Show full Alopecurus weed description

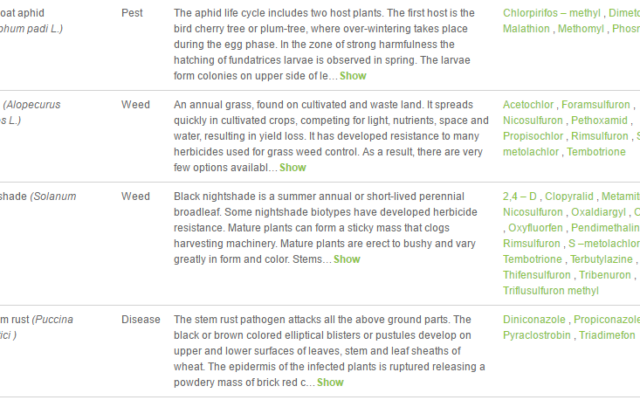pyautogui.click(x=293, y=168)
